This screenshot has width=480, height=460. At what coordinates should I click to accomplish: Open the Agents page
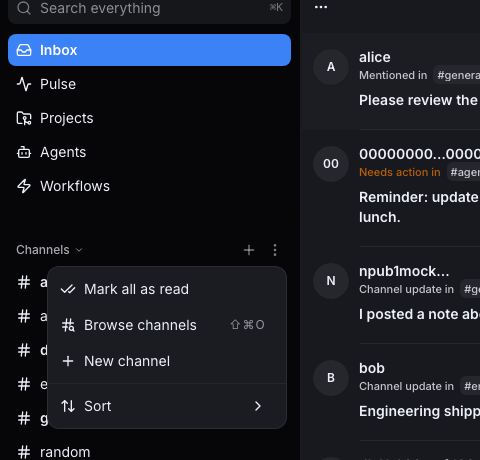coord(149,152)
